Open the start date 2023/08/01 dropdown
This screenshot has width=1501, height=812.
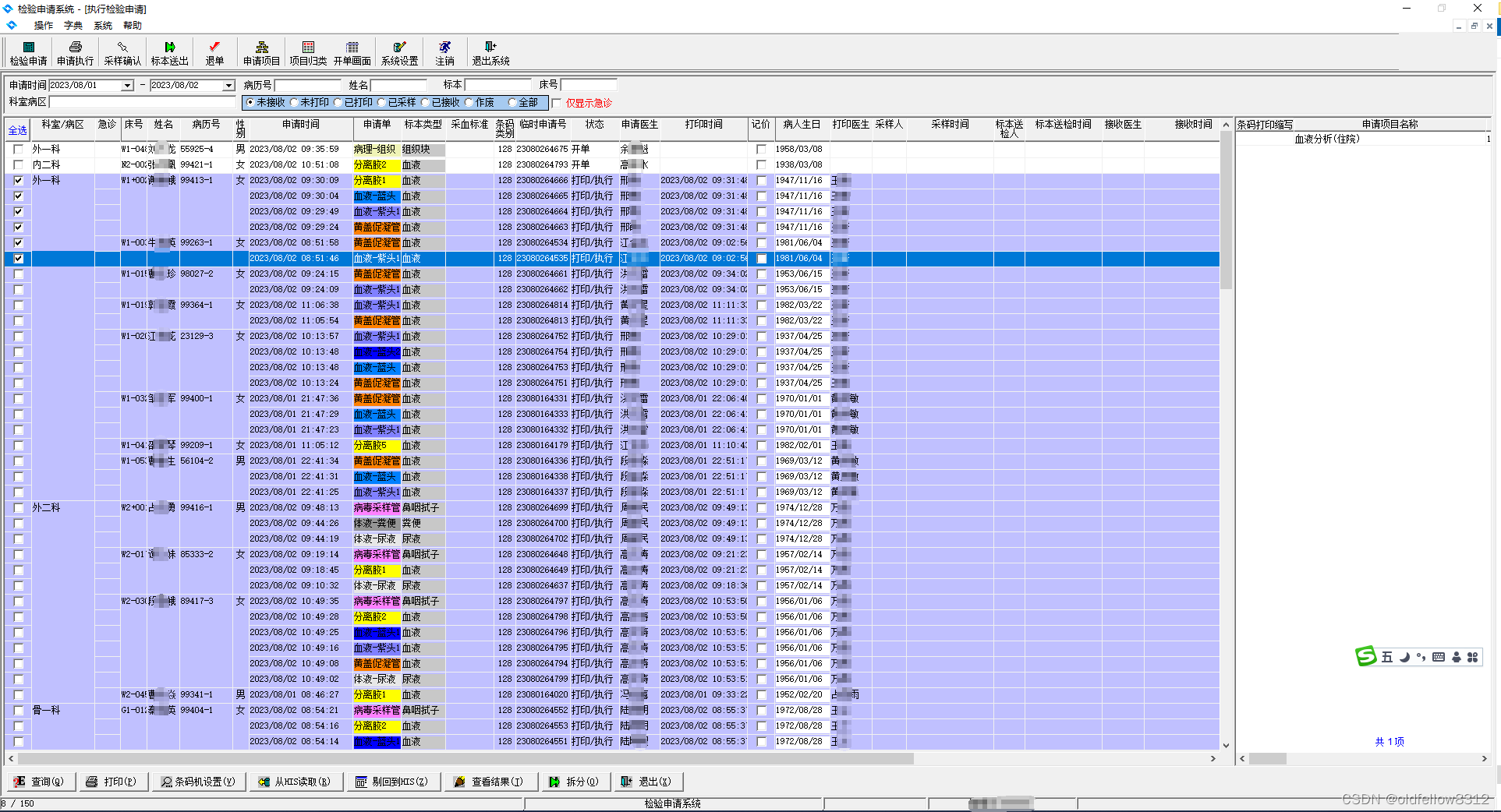(x=127, y=86)
